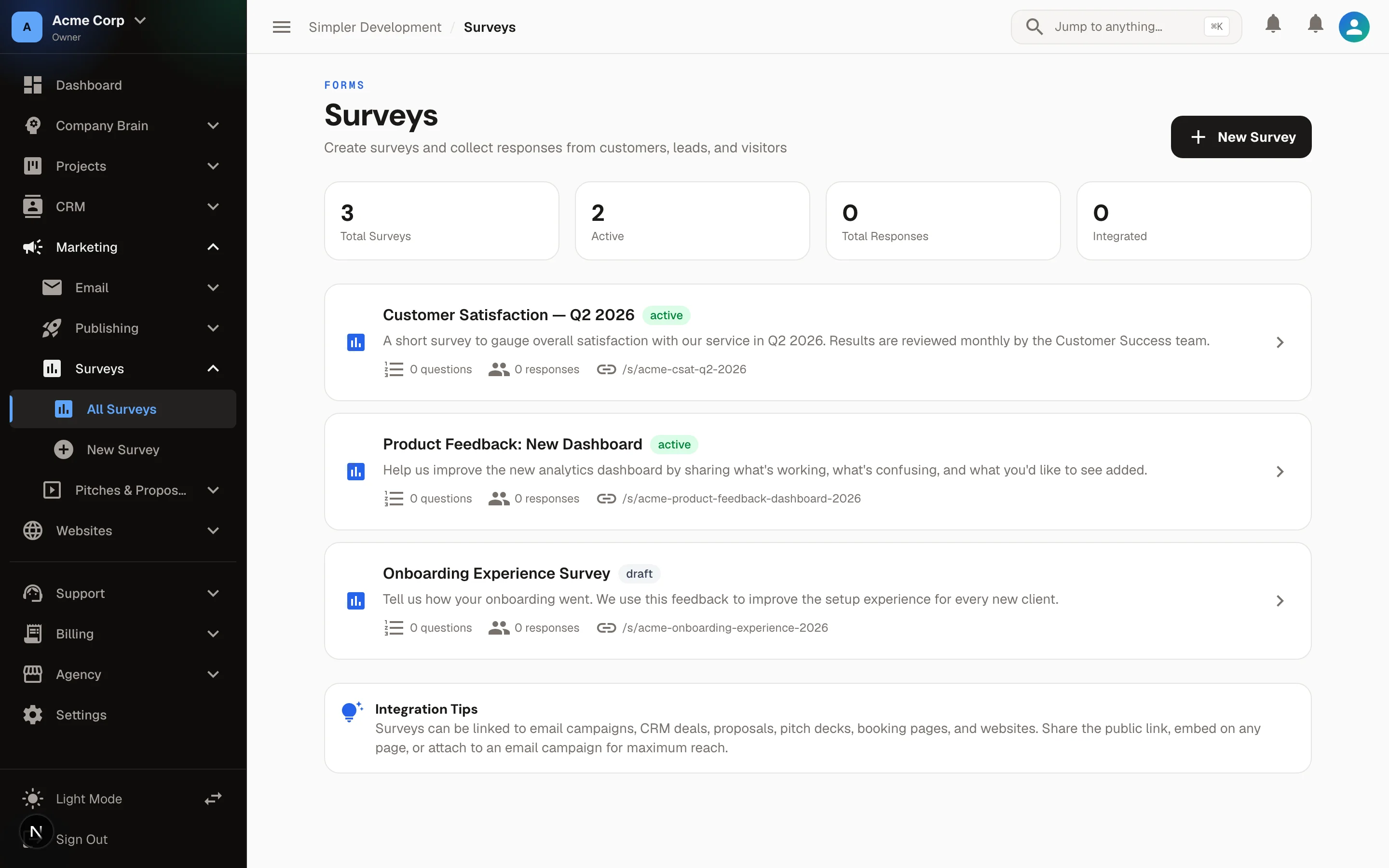Open the first notification bell

pyautogui.click(x=1273, y=24)
